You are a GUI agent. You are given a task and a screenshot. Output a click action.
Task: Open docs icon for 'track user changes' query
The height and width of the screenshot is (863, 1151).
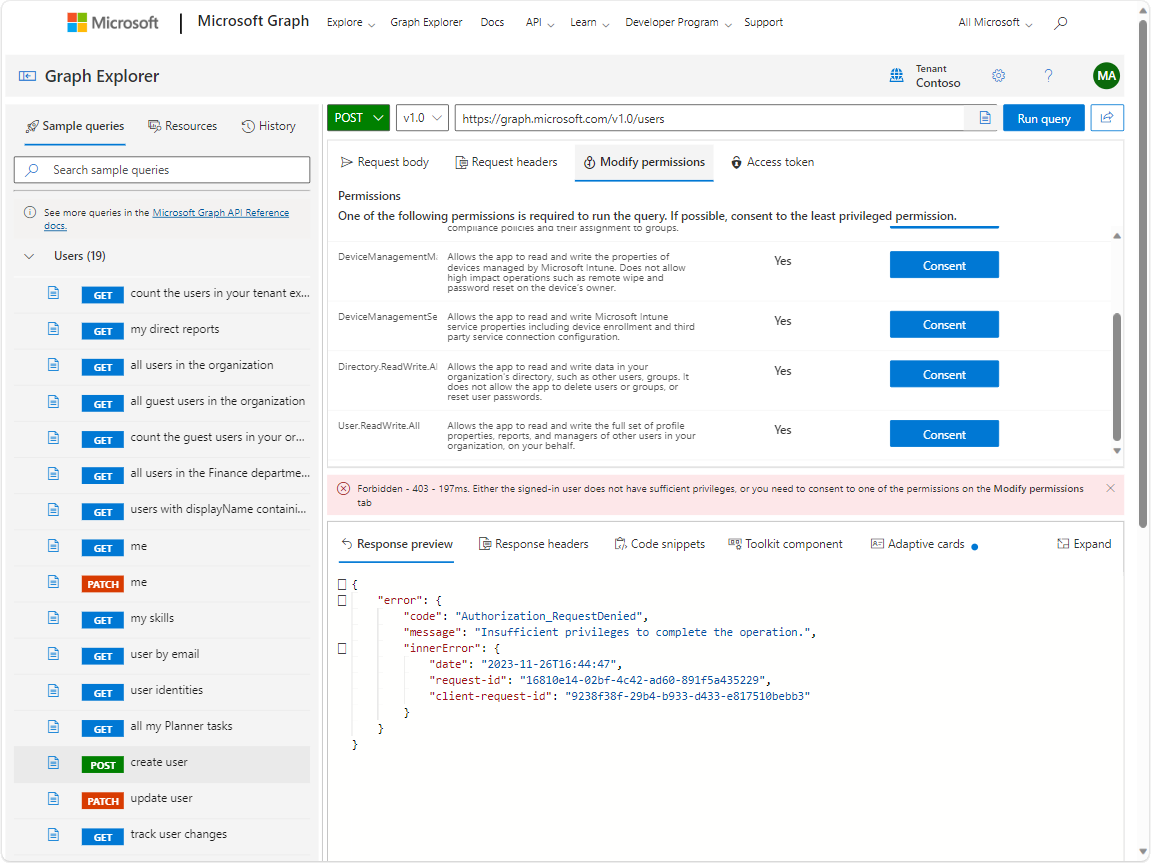pos(54,834)
